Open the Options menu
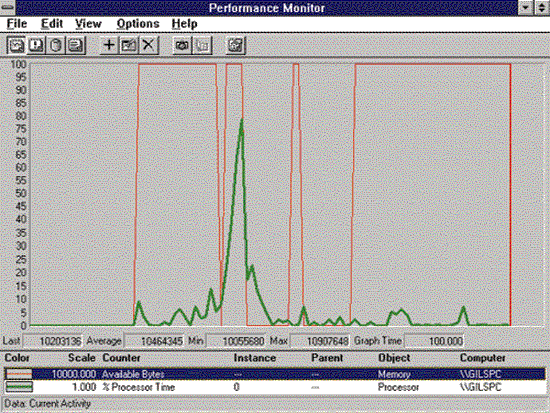550x413 pixels. [x=138, y=24]
